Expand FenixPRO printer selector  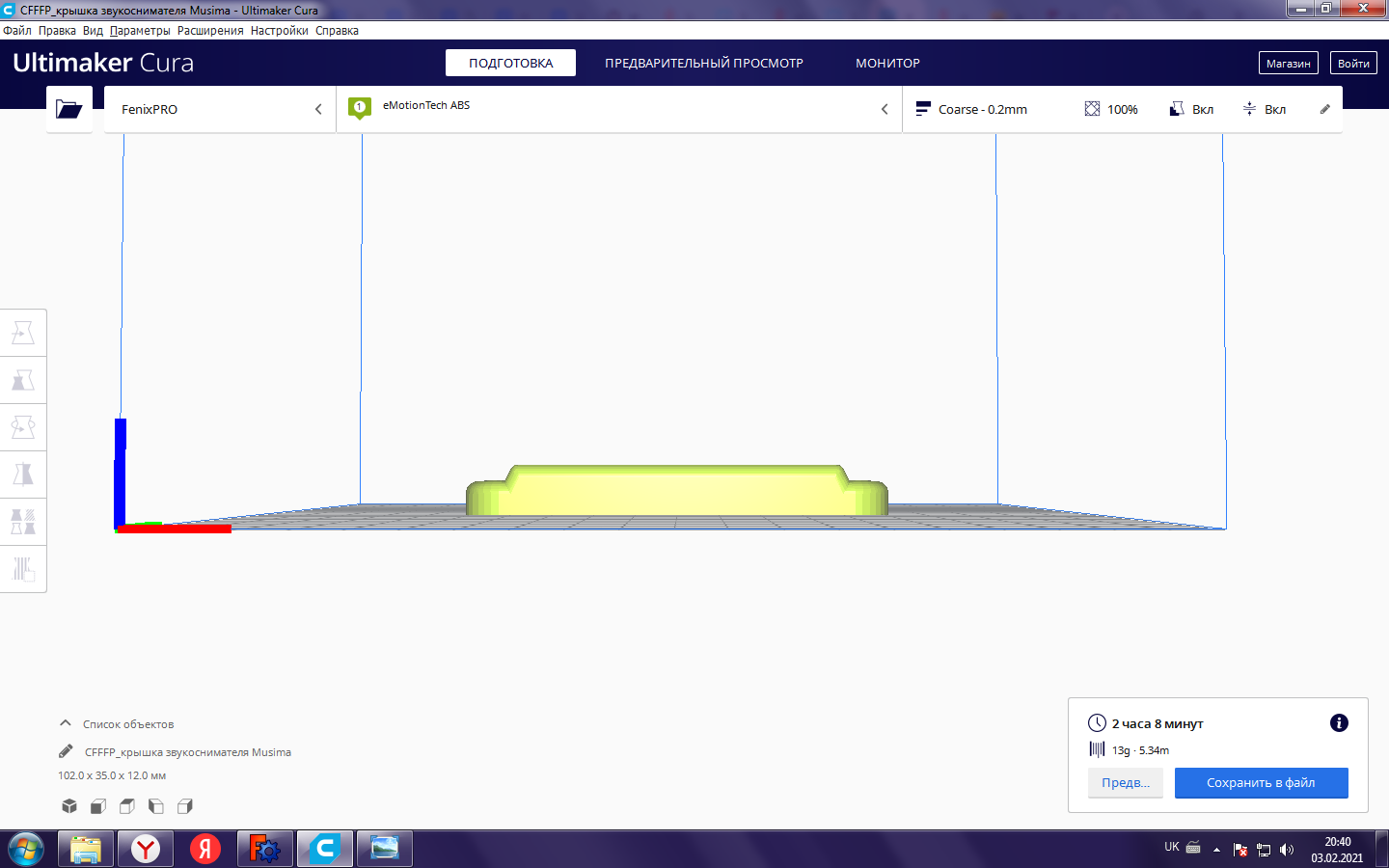click(220, 109)
